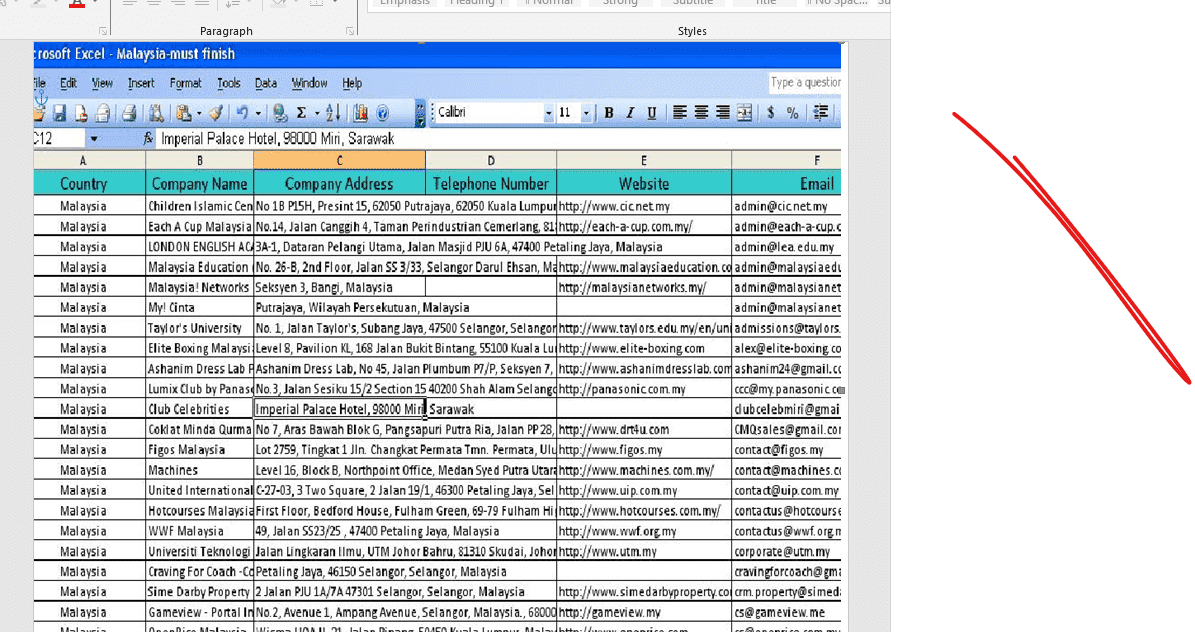The width and height of the screenshot is (1195, 632).
Task: Expand the Toolbar Options chevron
Action: click(420, 114)
